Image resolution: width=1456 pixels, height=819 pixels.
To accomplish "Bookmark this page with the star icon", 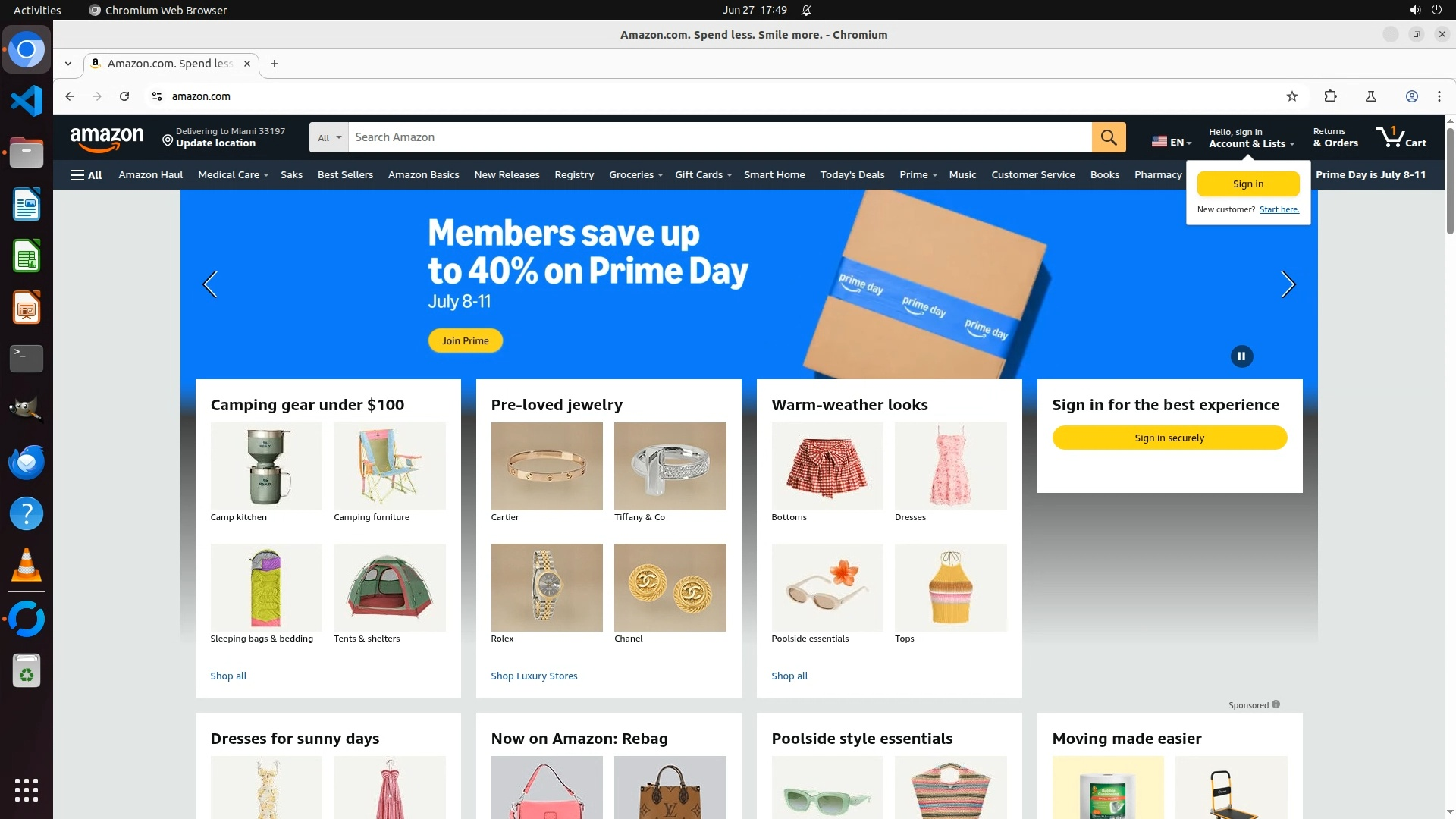I will 1292,96.
